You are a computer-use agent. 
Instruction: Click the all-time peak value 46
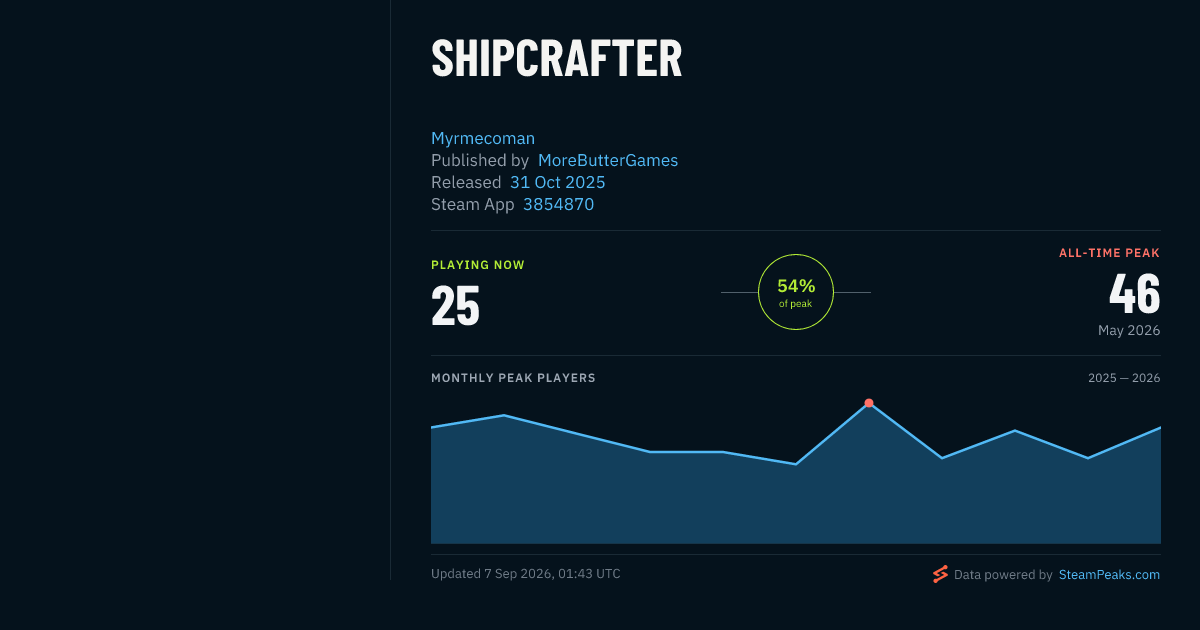pos(1135,294)
